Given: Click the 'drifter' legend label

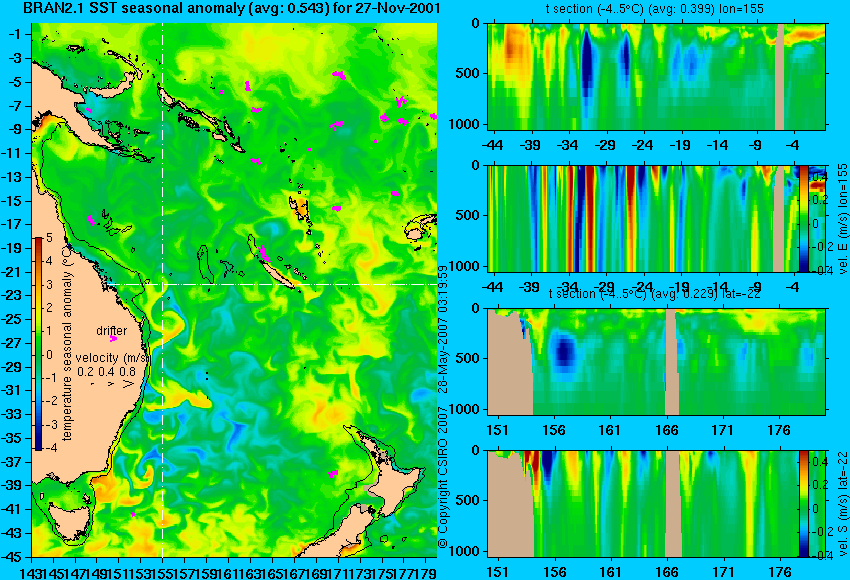Looking at the screenshot, I should tap(112, 330).
